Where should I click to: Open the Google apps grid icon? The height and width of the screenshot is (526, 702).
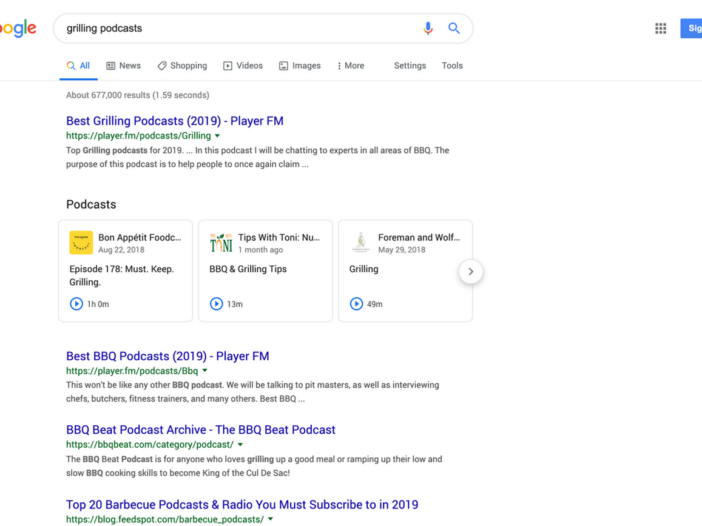(x=660, y=28)
